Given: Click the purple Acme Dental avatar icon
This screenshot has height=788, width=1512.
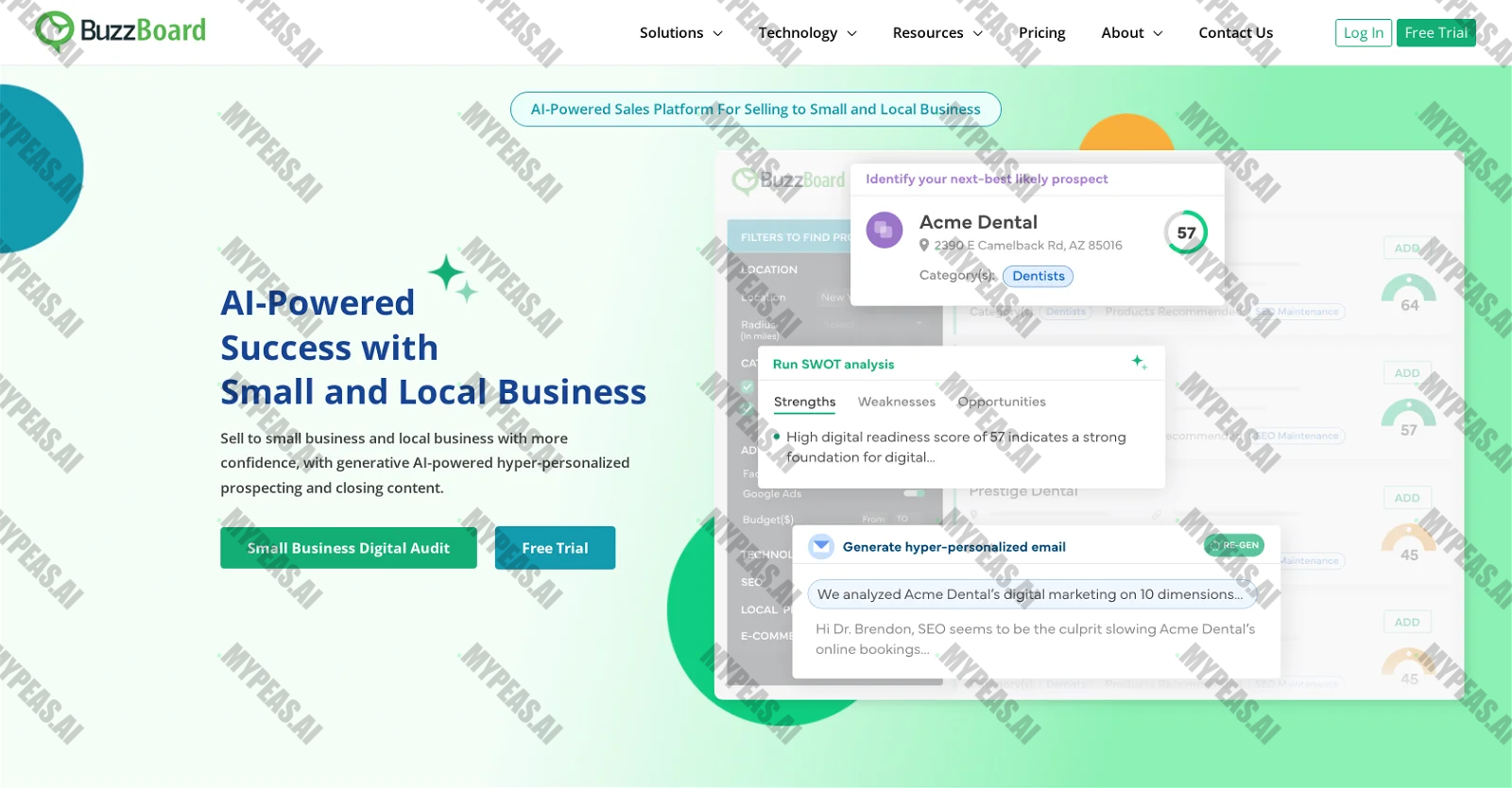Looking at the screenshot, I should tap(885, 230).
